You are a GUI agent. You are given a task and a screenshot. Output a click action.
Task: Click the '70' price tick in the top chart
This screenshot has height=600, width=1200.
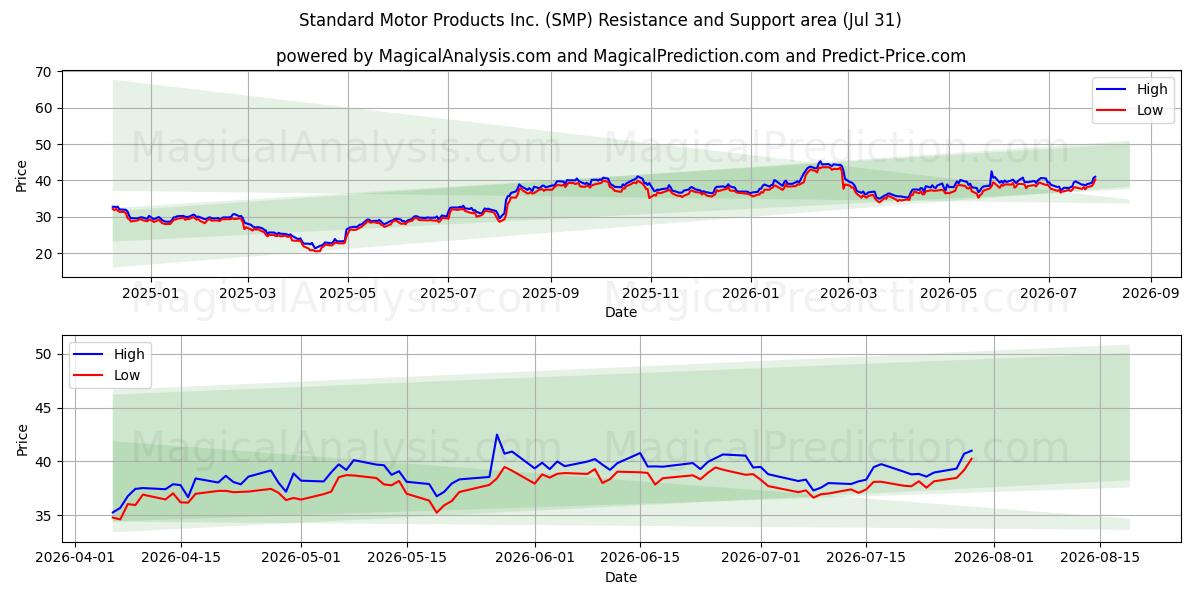click(44, 72)
